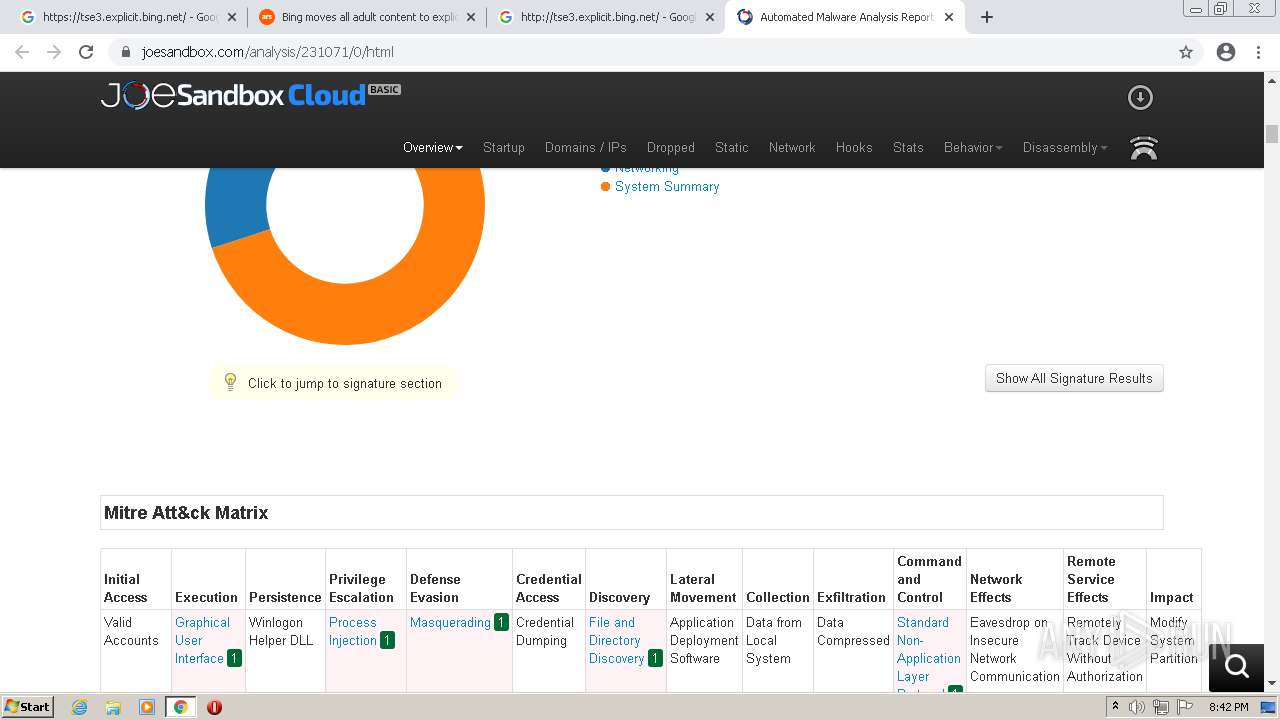
Task: Click the vertical page scrollbar thumb
Action: [x=1272, y=134]
